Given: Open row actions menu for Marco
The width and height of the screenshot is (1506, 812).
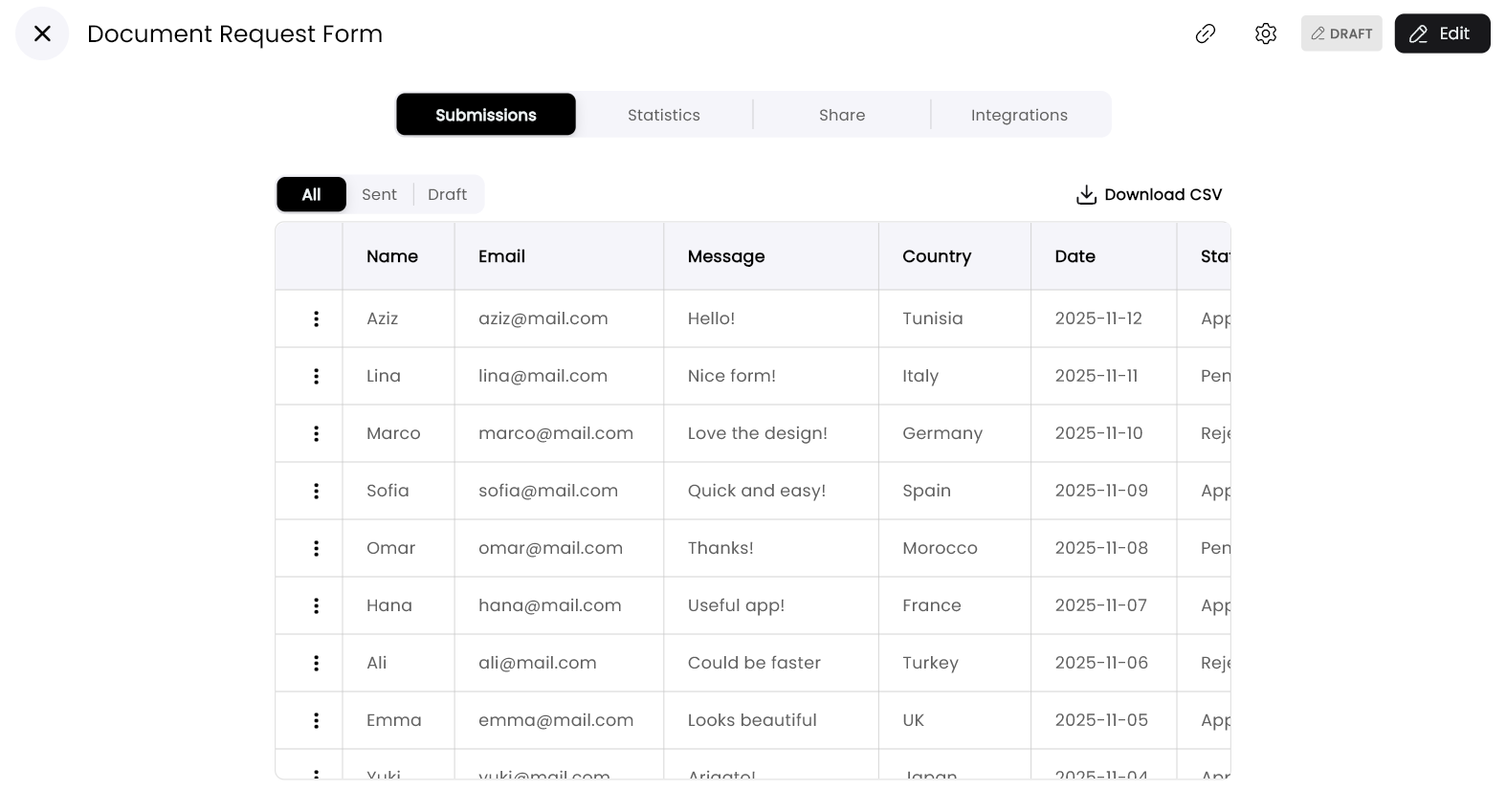Looking at the screenshot, I should [x=316, y=433].
